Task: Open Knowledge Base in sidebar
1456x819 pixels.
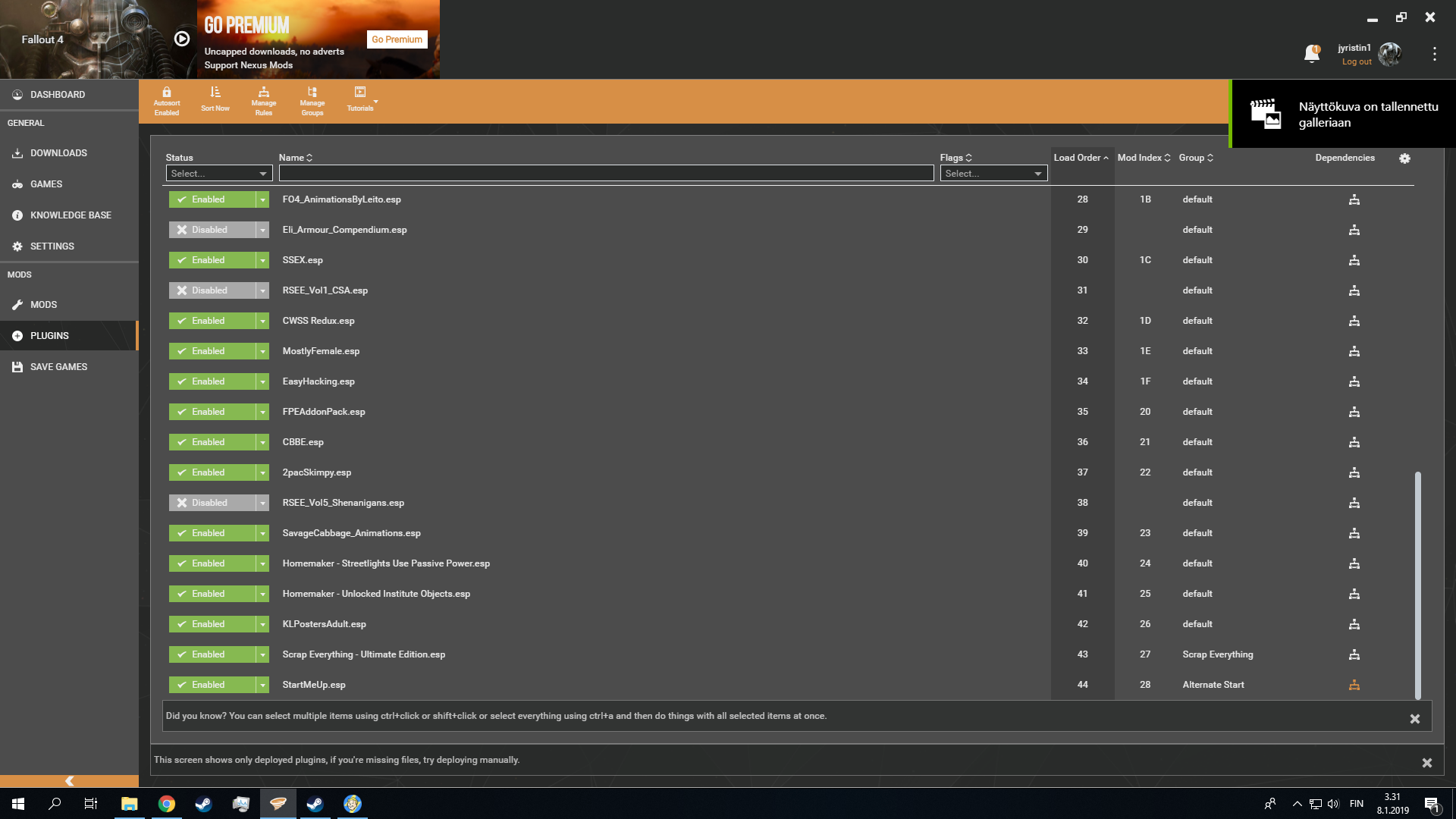Action: point(69,215)
